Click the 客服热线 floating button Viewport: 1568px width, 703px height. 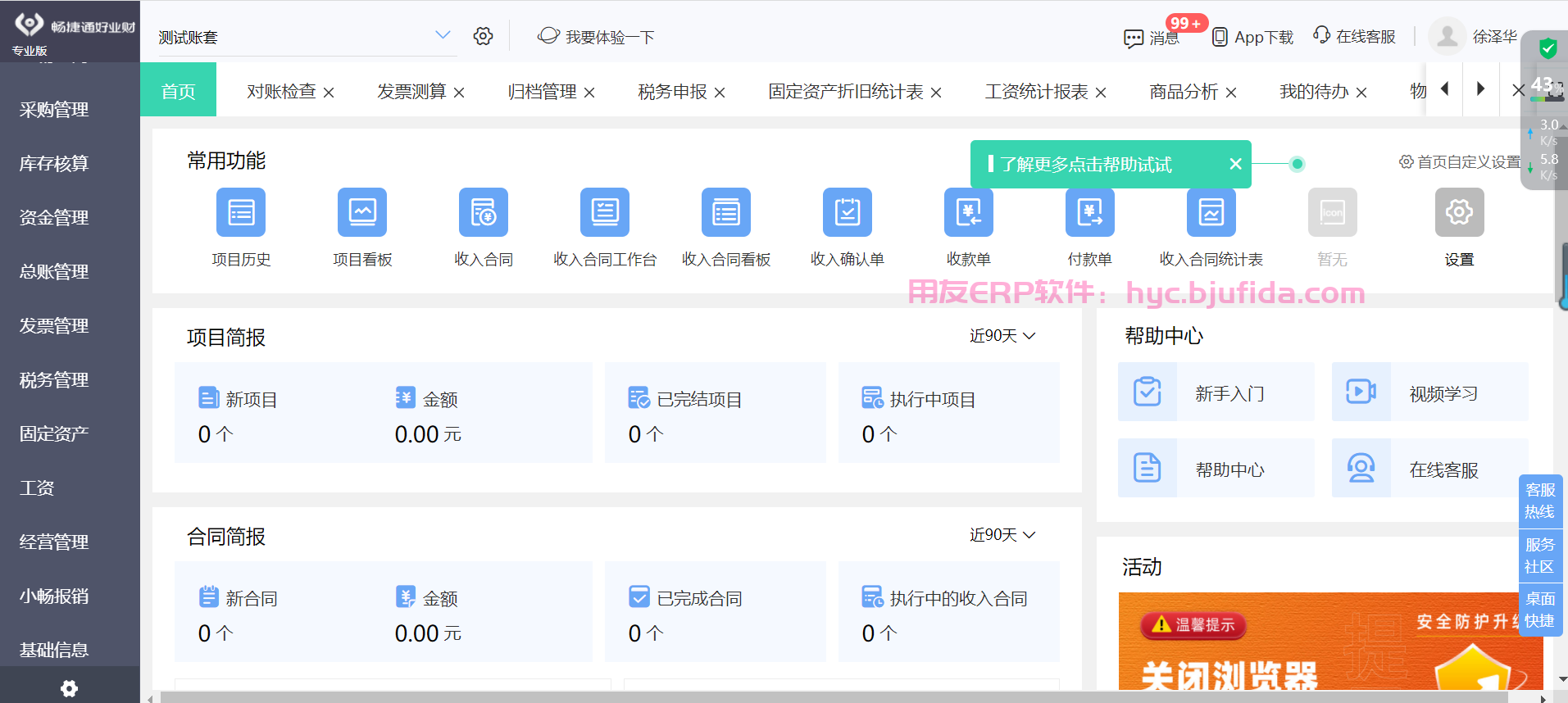tap(1540, 501)
